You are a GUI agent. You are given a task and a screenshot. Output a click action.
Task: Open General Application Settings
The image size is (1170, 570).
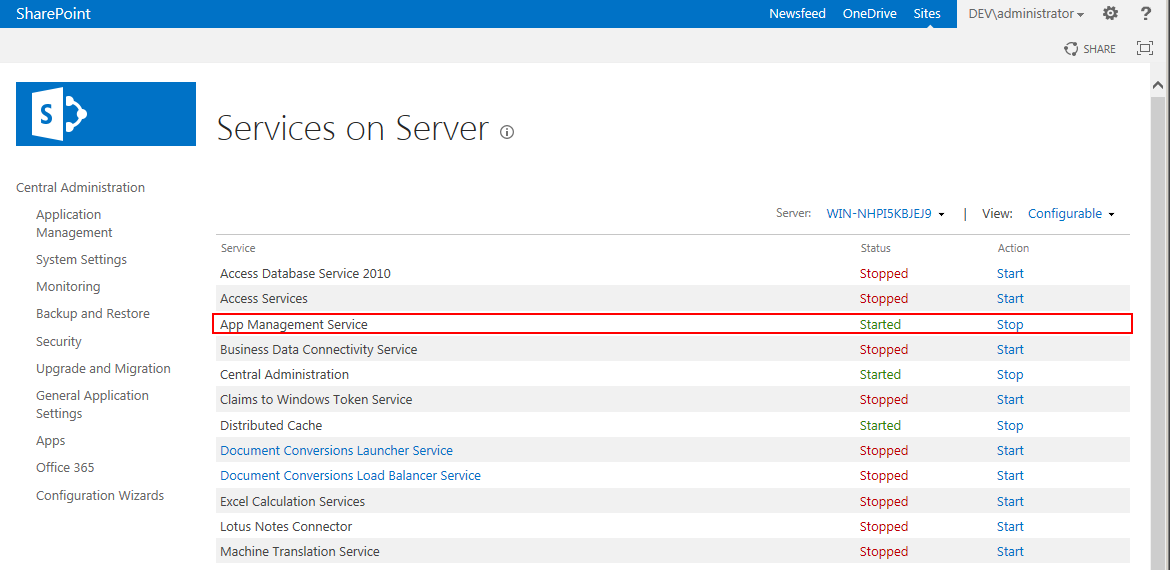click(93, 404)
